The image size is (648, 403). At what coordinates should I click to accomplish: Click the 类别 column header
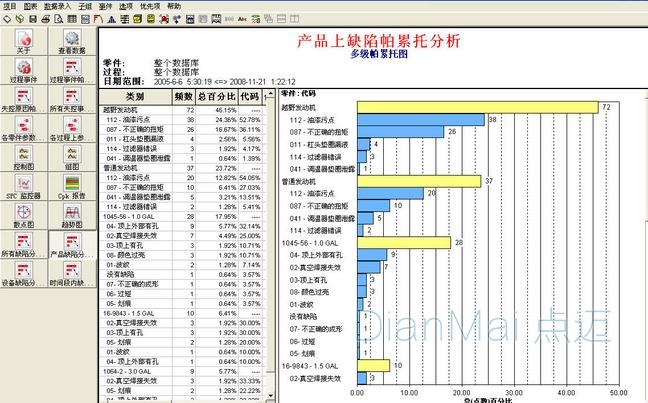coord(136,97)
